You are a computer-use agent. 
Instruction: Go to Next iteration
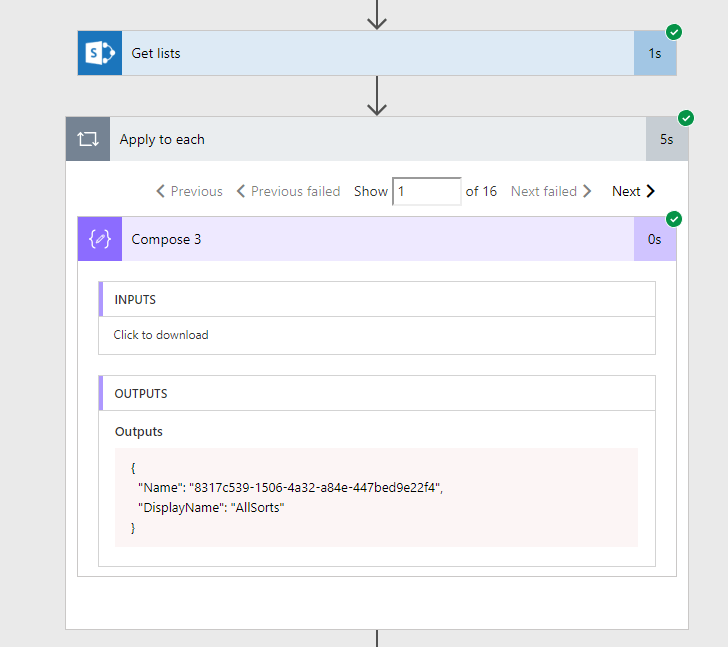(633, 191)
